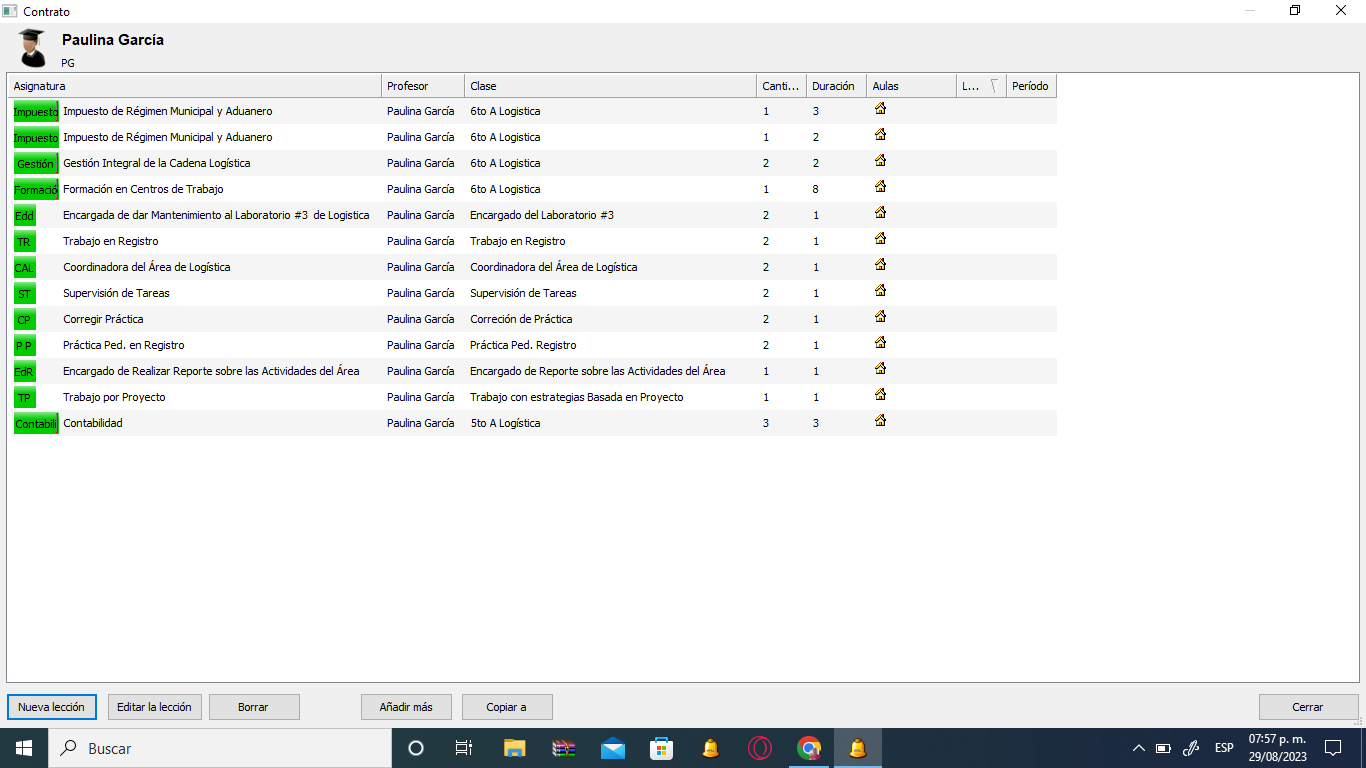The height and width of the screenshot is (768, 1366).
Task: Sort by the Asignatura column header
Action: (194, 86)
